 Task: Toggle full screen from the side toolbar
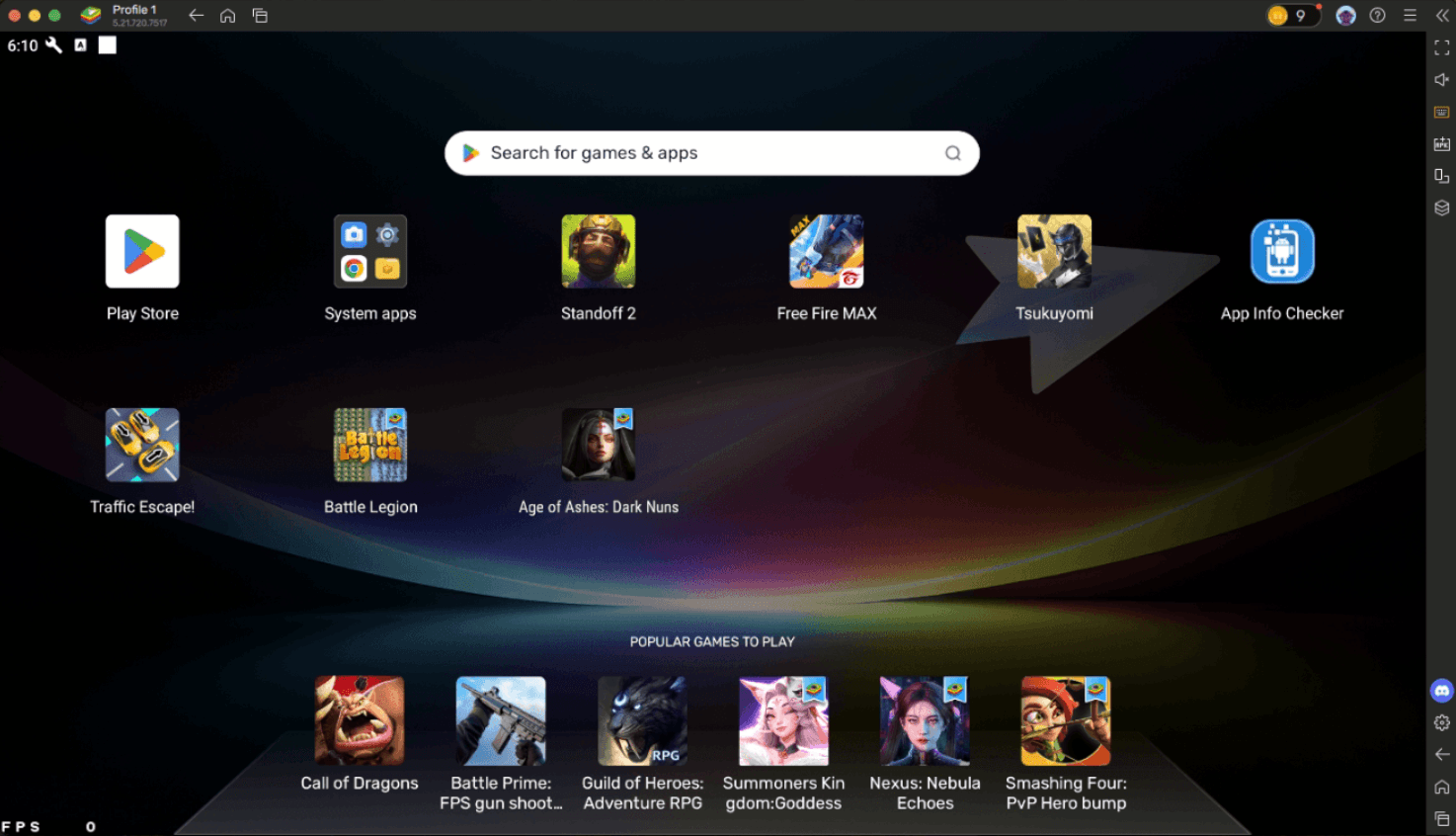(x=1442, y=47)
